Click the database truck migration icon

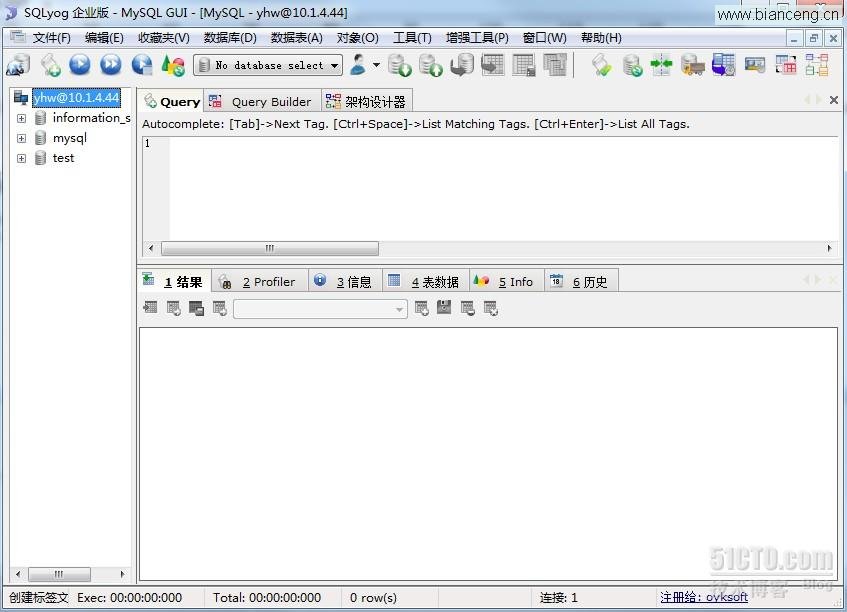693,65
